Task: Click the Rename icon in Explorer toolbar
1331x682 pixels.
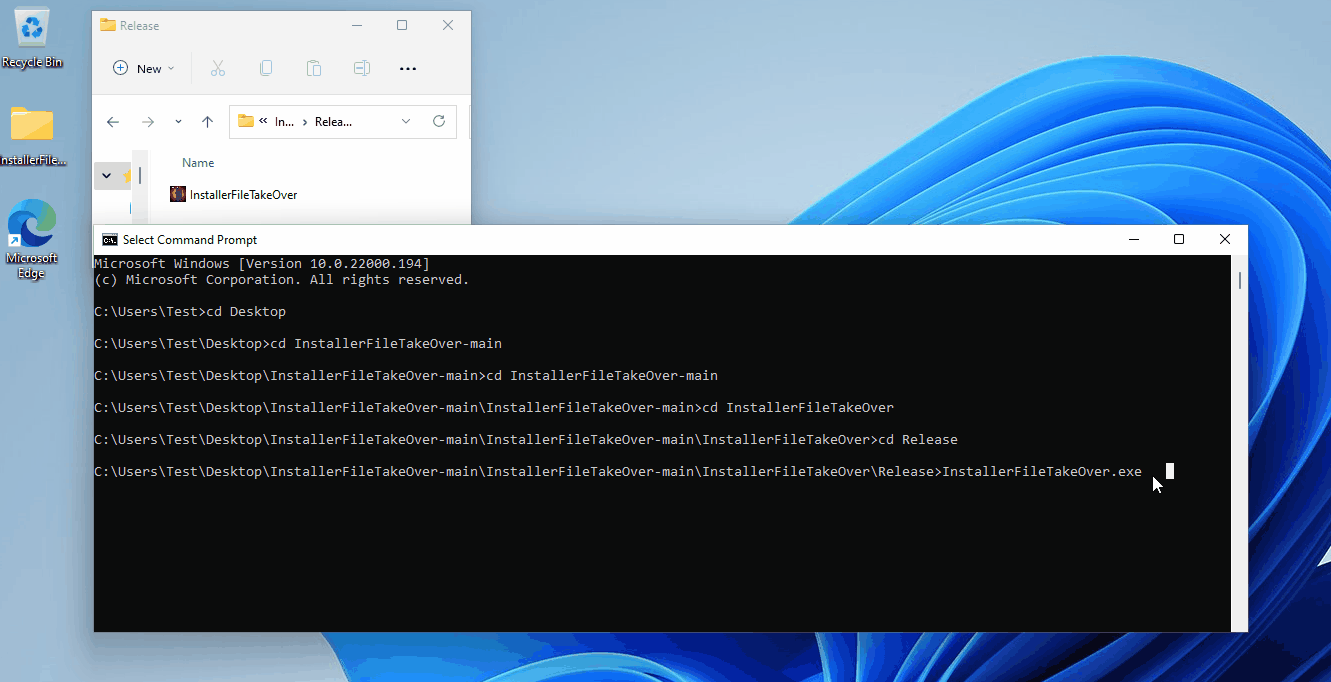Action: [362, 68]
